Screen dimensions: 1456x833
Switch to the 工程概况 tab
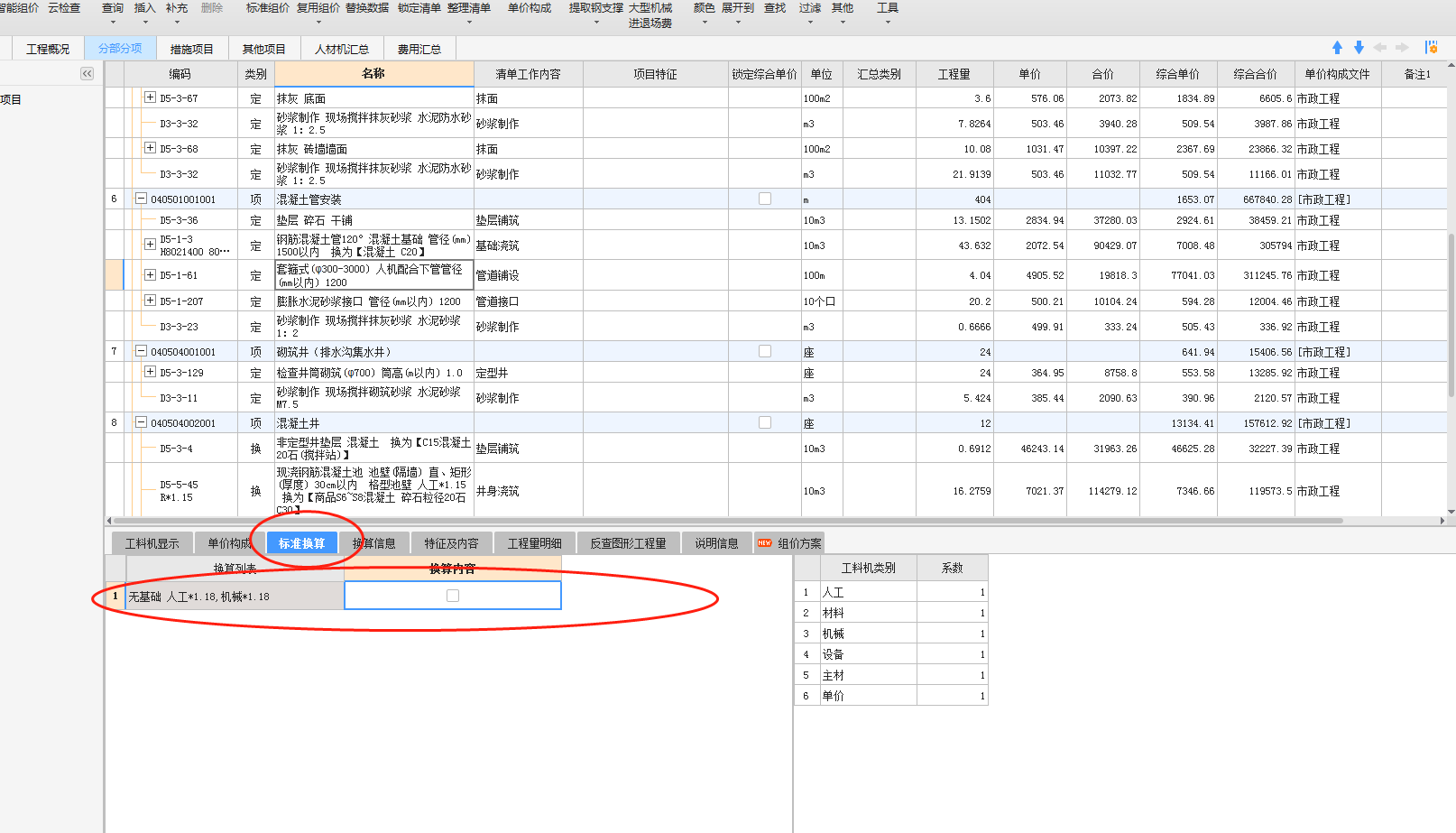pos(48,49)
